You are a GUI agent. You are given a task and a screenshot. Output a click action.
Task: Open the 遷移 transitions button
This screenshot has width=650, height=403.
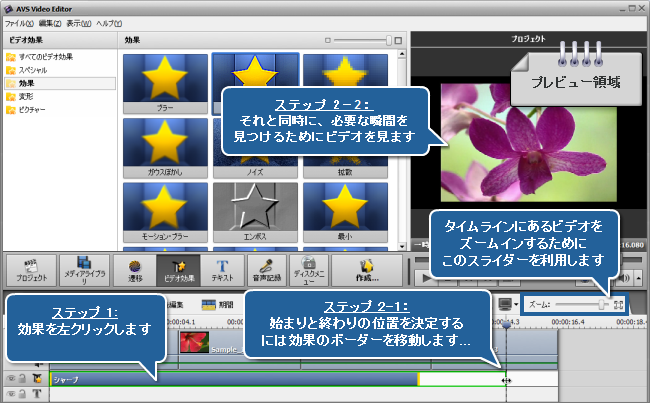[135, 270]
